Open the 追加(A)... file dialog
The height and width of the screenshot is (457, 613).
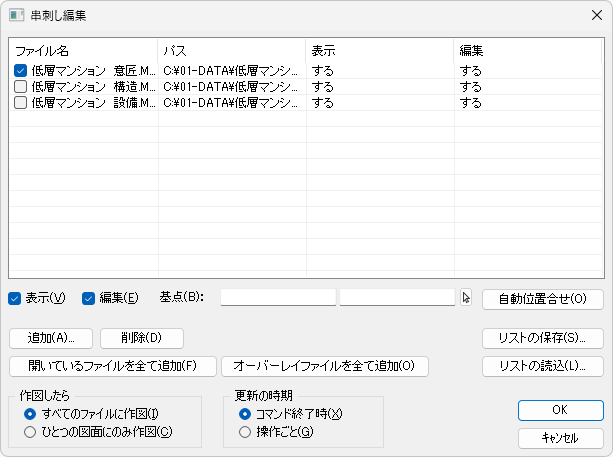[51, 338]
